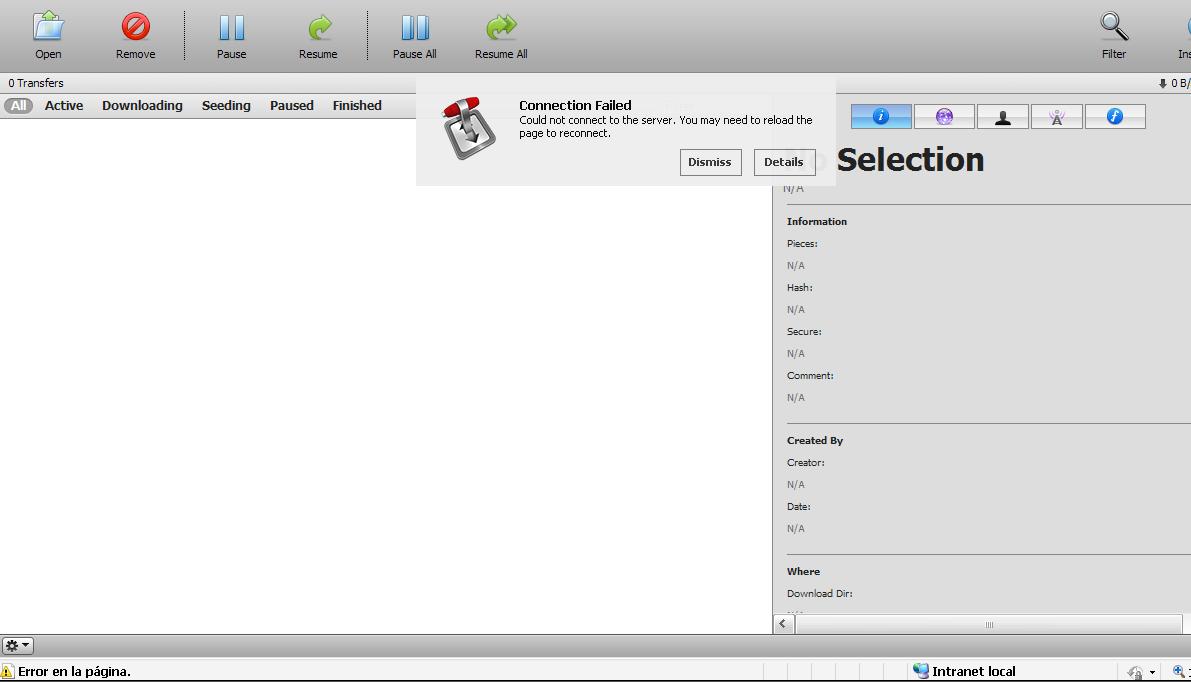
Task: Click the '0 Transfers' count text
Action: coord(36,83)
